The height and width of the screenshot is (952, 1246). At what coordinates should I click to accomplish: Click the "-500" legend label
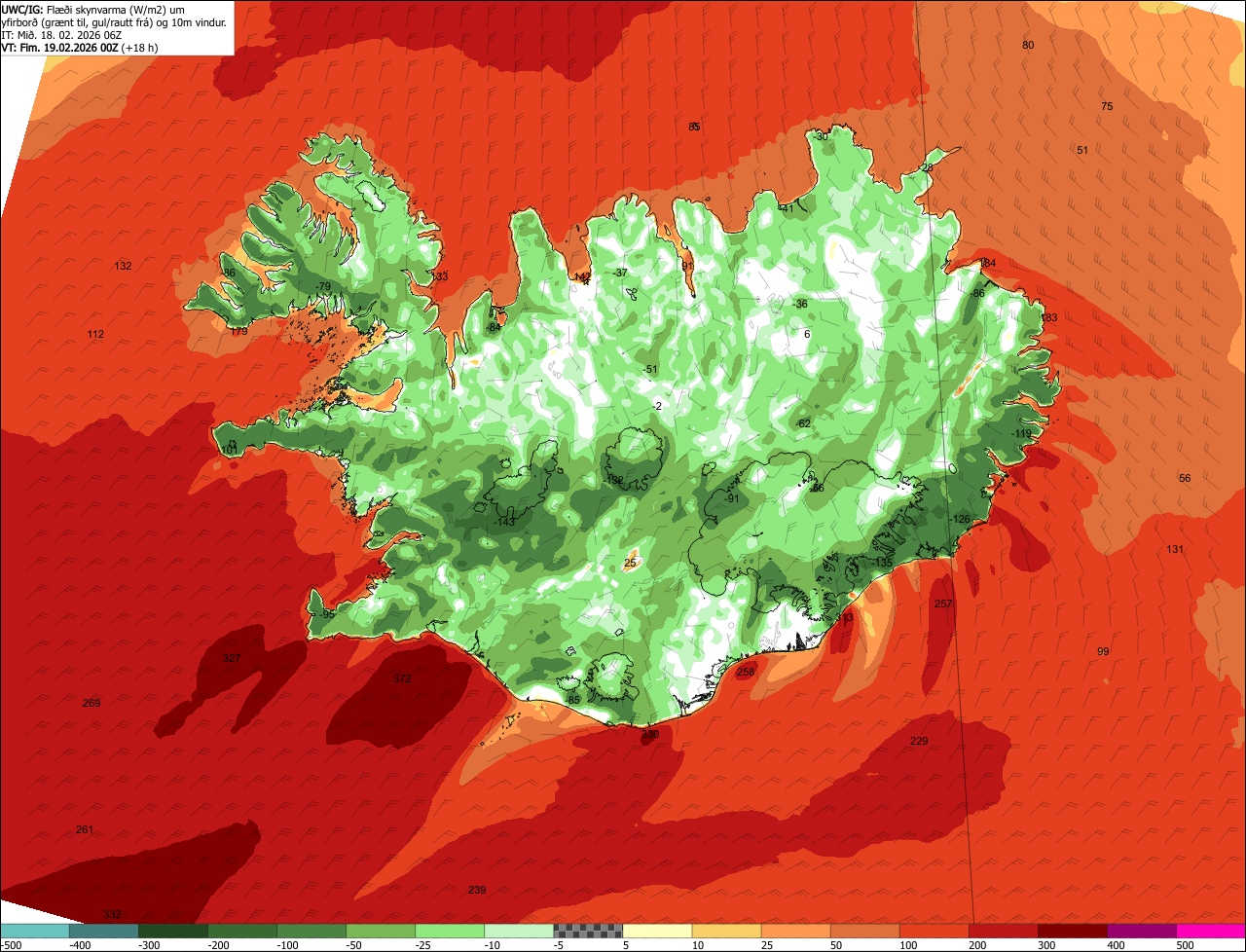12,945
